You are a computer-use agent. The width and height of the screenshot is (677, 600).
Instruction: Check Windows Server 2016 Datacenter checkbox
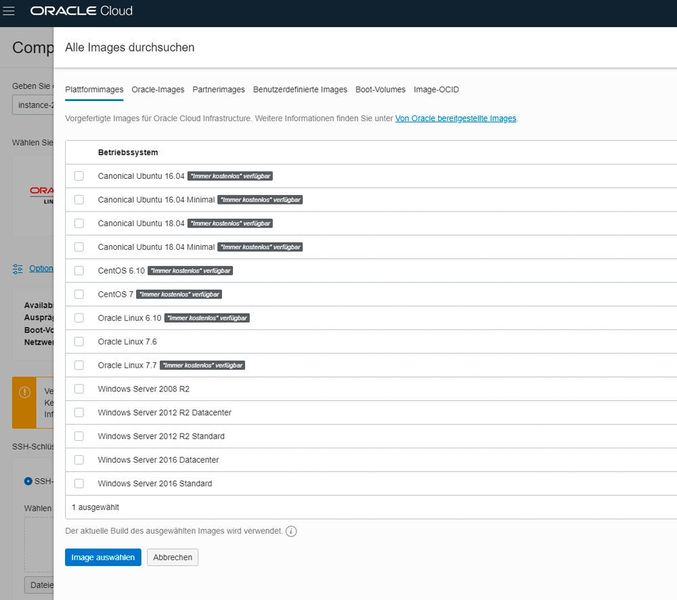pos(79,460)
